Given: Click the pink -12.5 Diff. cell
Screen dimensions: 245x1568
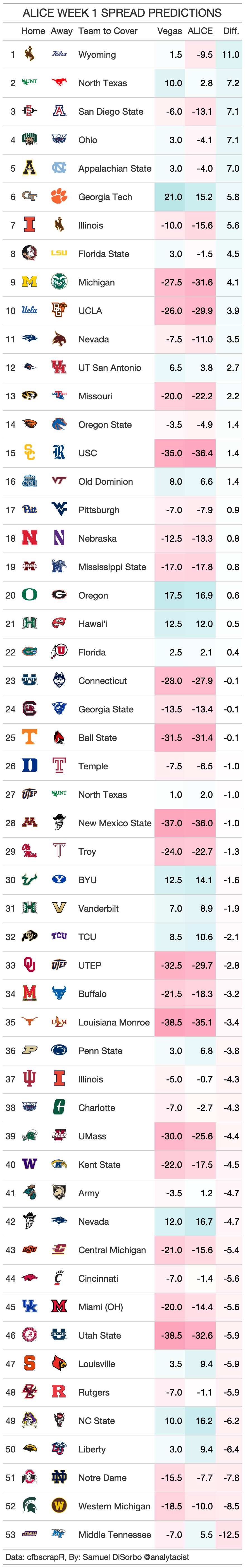Looking at the screenshot, I should [x=230, y=1535].
